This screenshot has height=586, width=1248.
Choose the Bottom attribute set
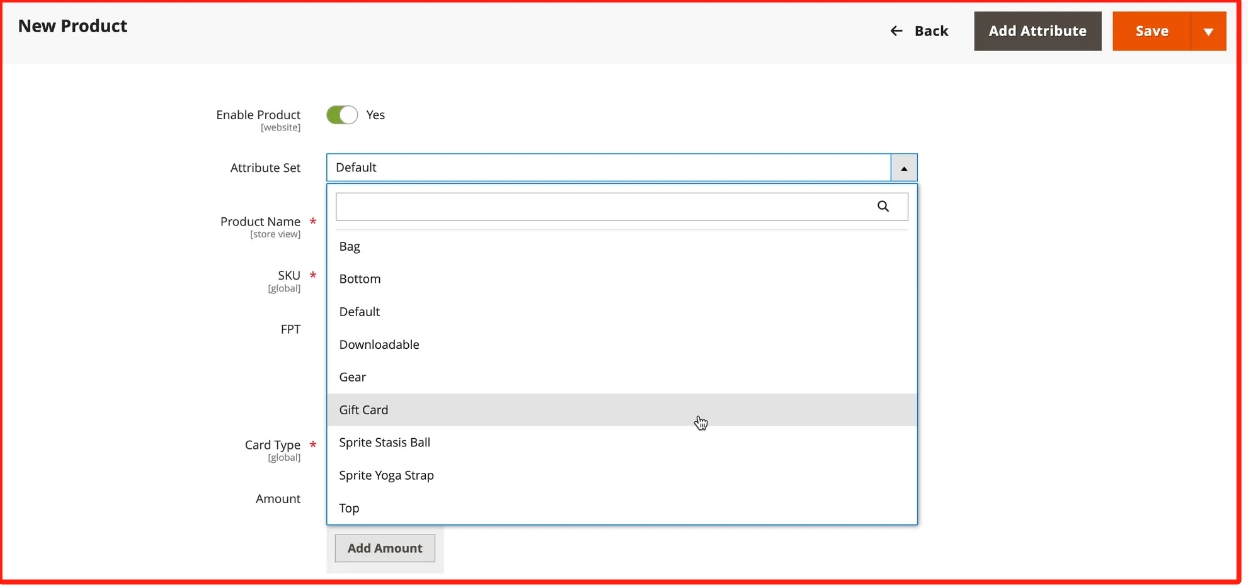pos(360,279)
